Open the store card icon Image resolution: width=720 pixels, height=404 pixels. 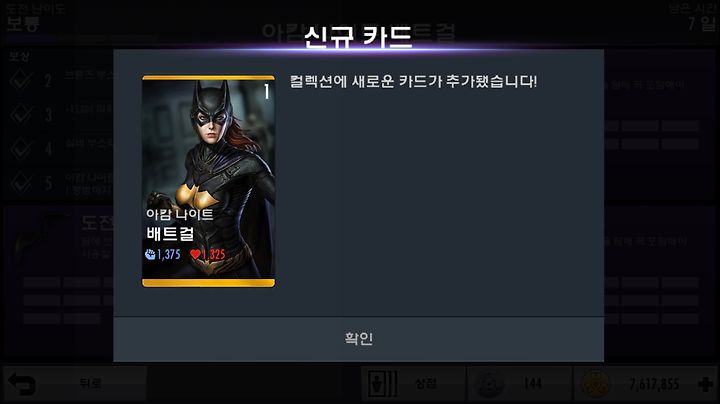382,384
